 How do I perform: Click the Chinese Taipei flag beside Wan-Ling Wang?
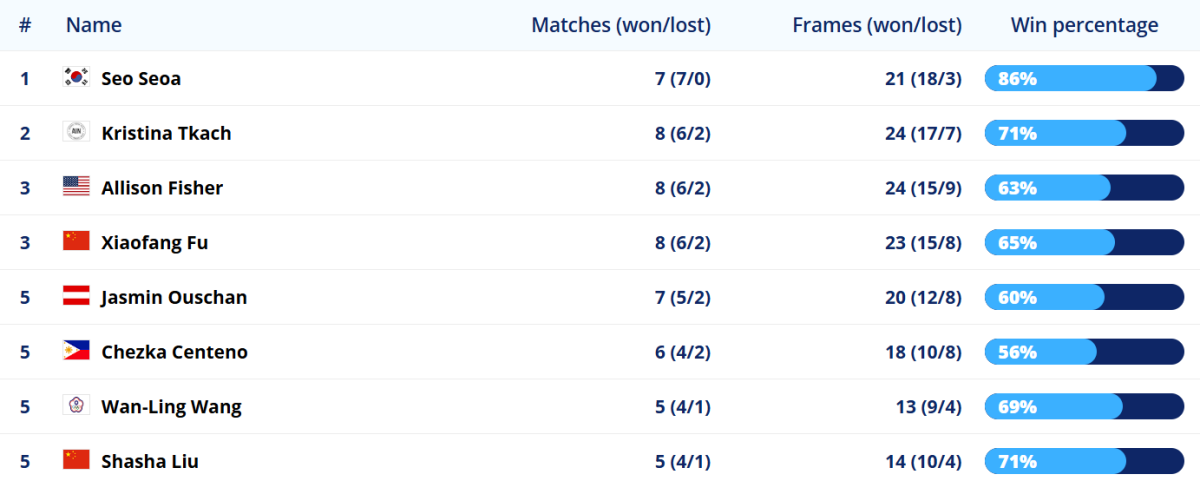click(x=76, y=406)
